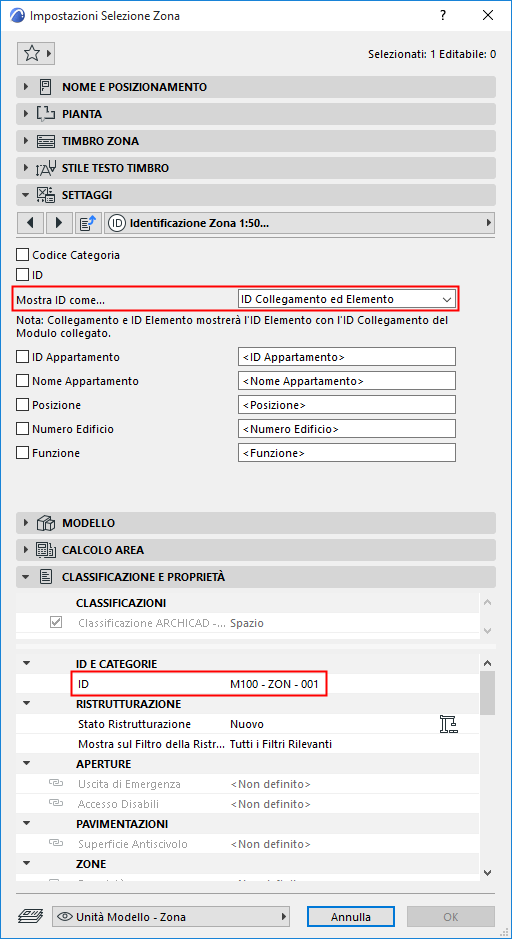512x939 pixels.
Task: Close the Impostazioni Selezione Zona dialog
Action: pyautogui.click(x=488, y=16)
